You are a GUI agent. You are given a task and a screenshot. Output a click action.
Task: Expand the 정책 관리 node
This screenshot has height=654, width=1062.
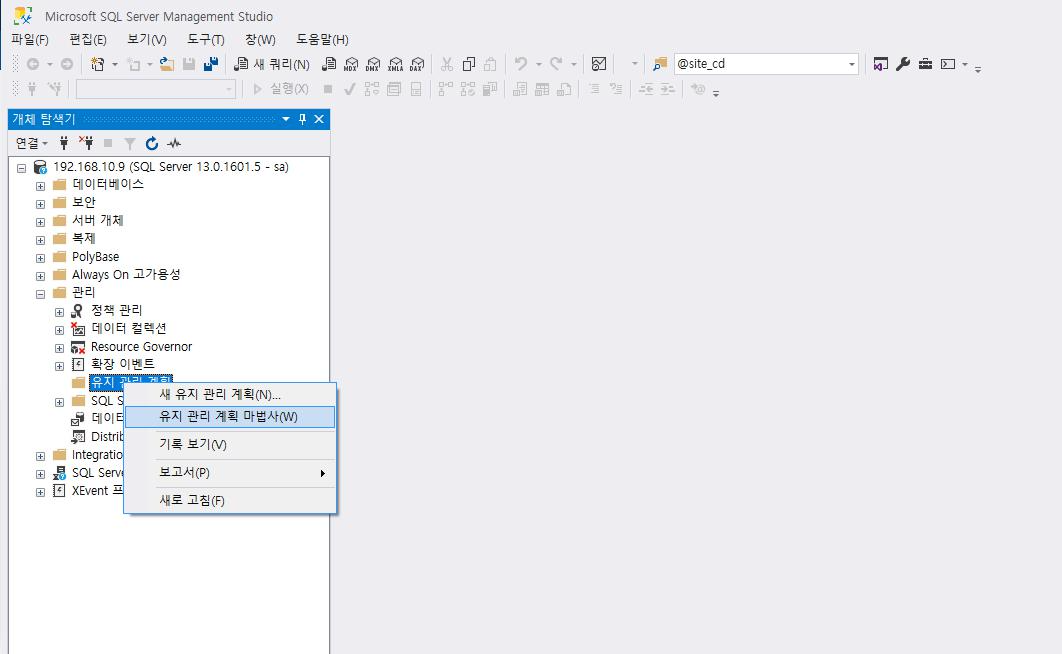(60, 312)
